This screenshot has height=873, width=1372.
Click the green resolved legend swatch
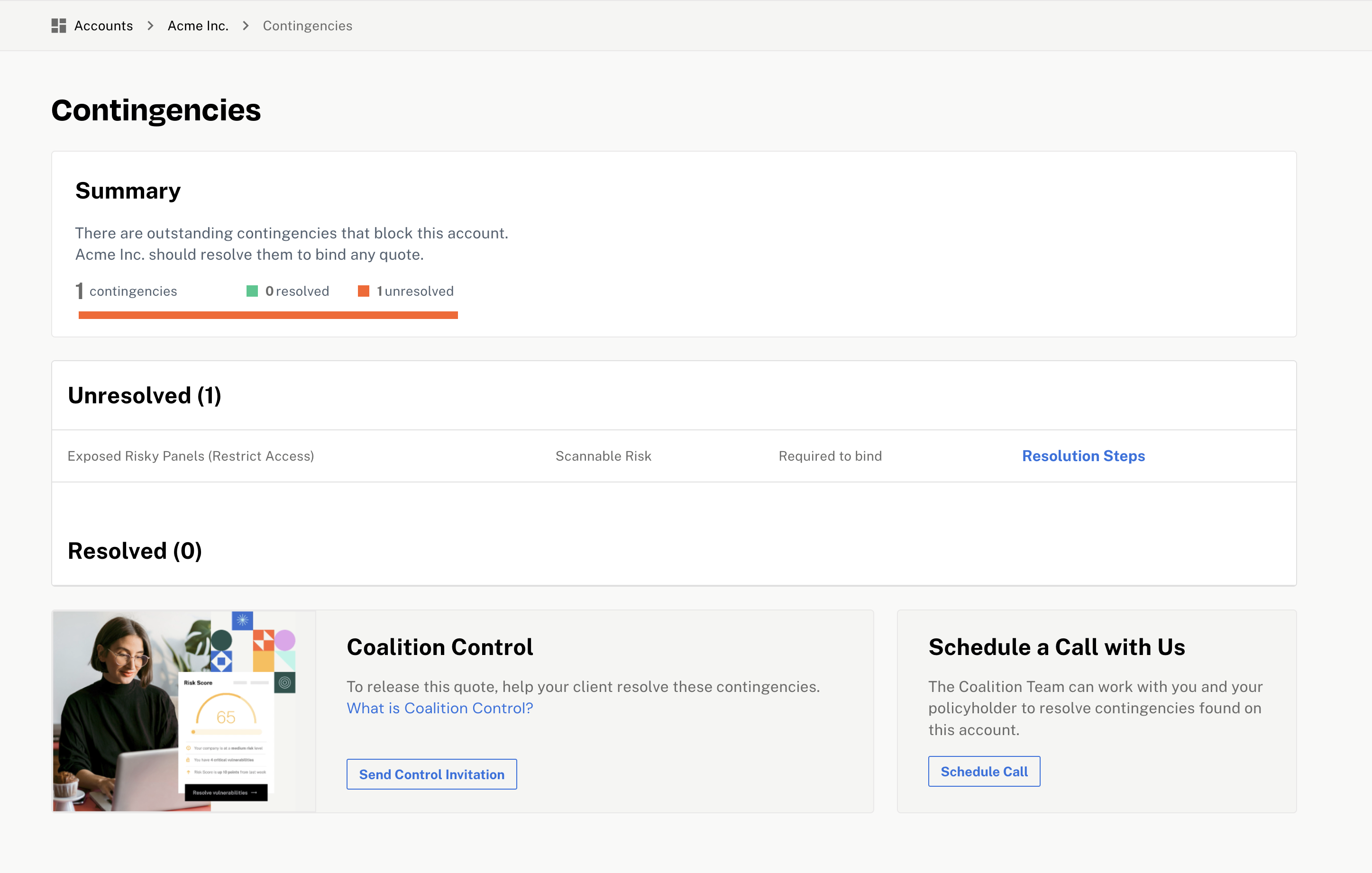(x=252, y=291)
